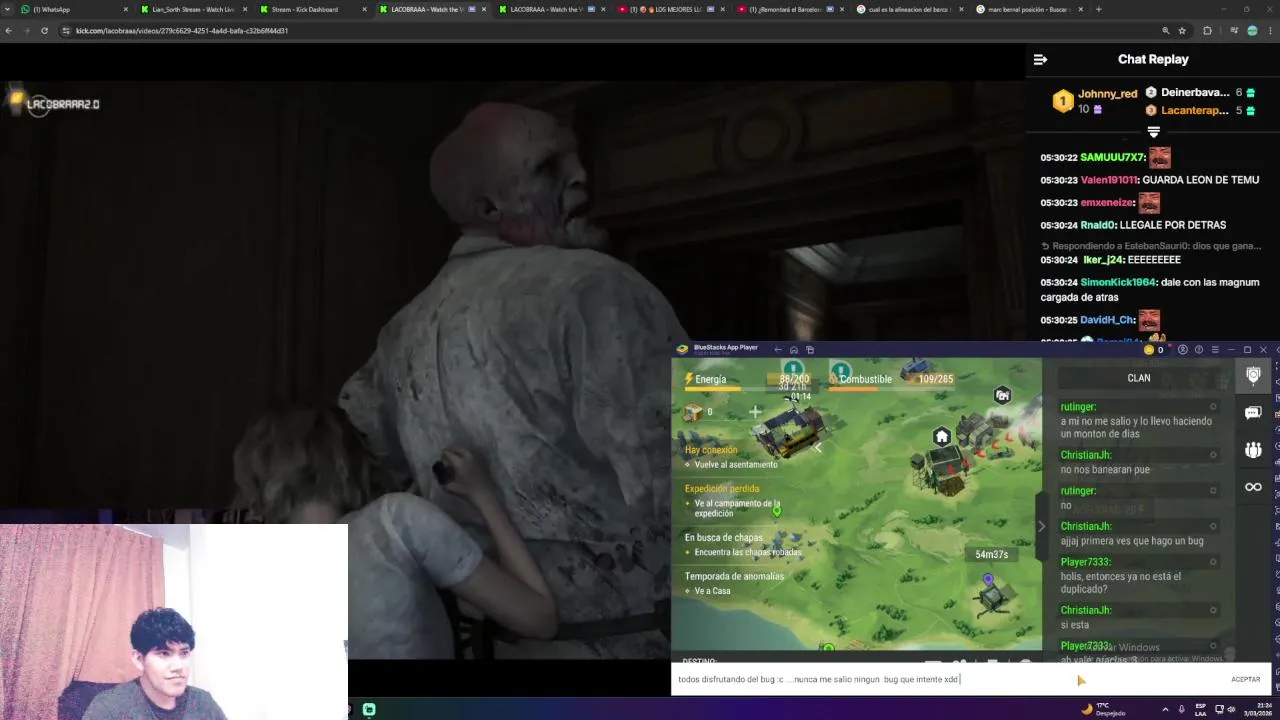Open 'Expedición perdida' quest entry
Image resolution: width=1280 pixels, height=720 pixels.
point(732,500)
